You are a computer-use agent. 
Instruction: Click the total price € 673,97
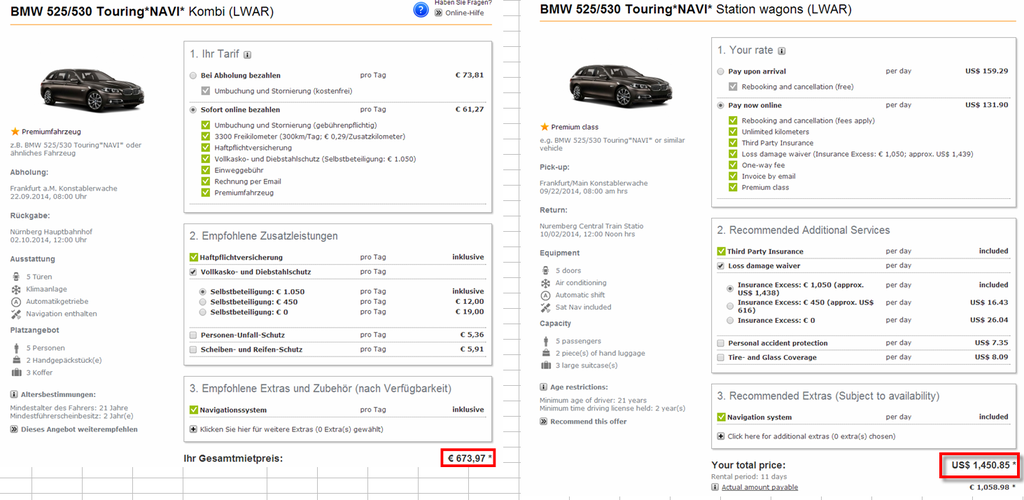(x=468, y=459)
